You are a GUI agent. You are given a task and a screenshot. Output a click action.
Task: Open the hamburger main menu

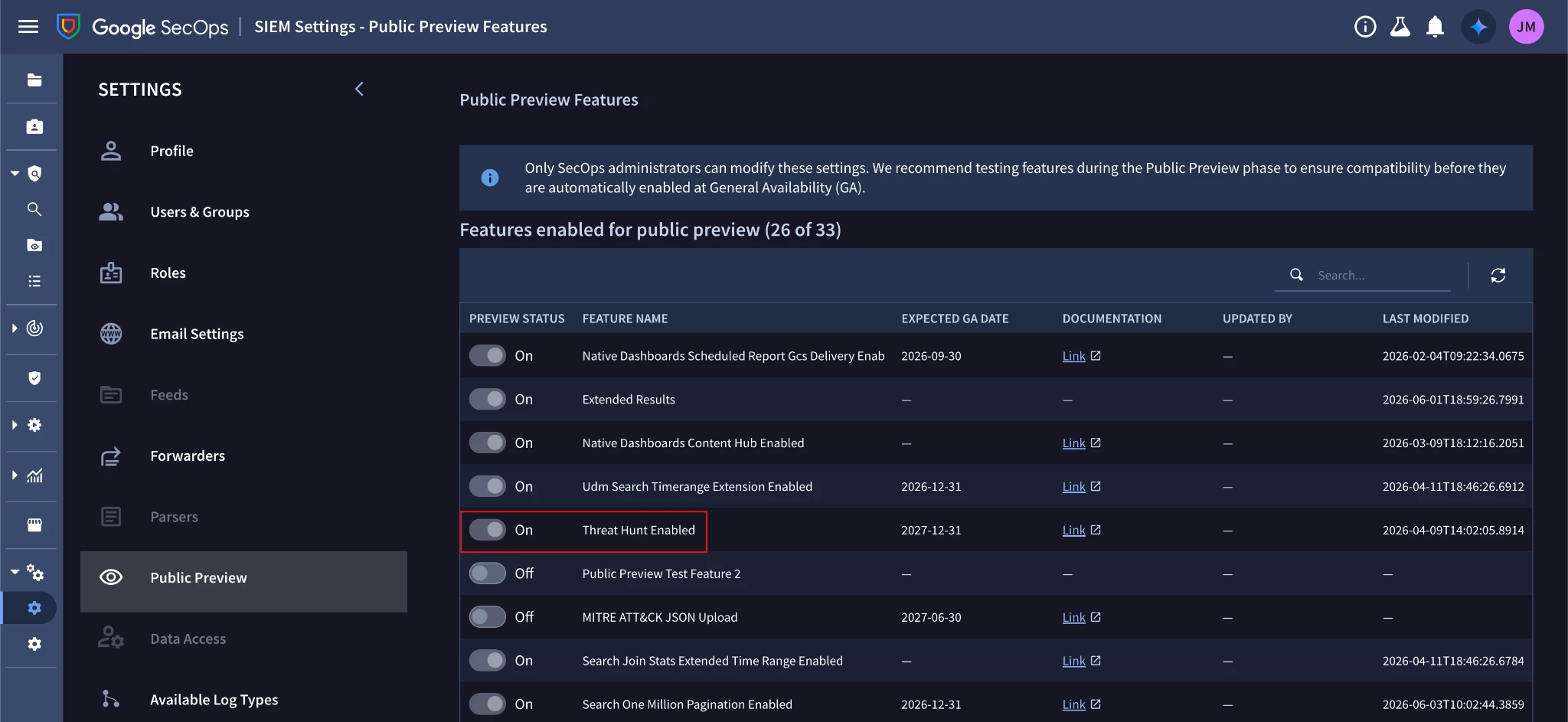[28, 27]
